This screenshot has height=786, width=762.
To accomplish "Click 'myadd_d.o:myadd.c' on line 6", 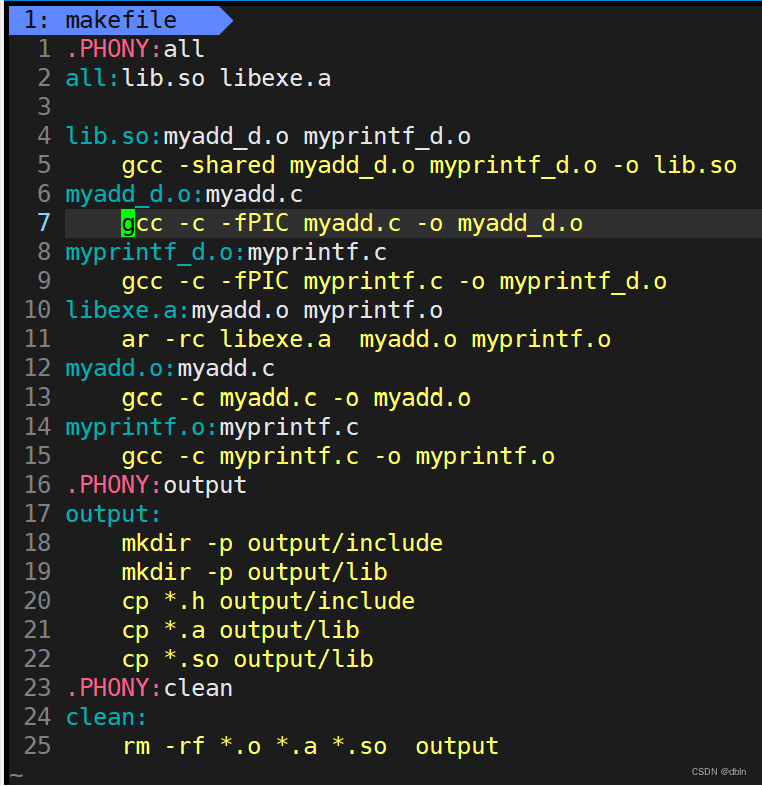I will point(184,194).
